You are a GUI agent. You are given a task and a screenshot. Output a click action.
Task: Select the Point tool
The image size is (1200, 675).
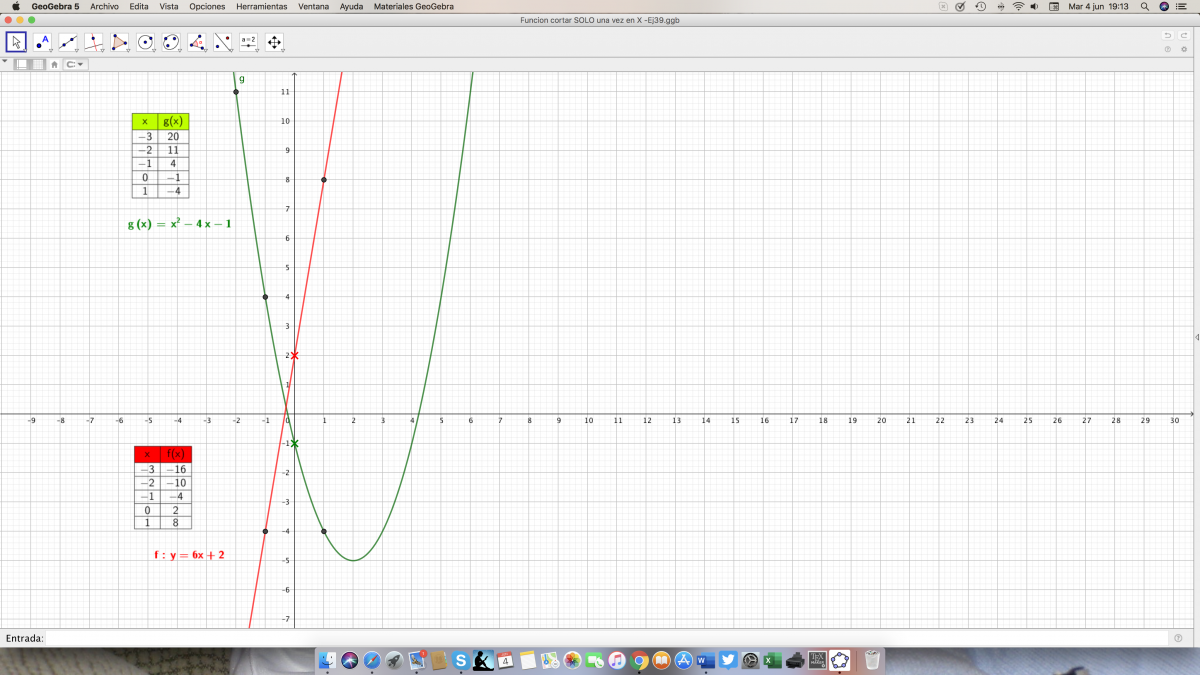point(42,42)
